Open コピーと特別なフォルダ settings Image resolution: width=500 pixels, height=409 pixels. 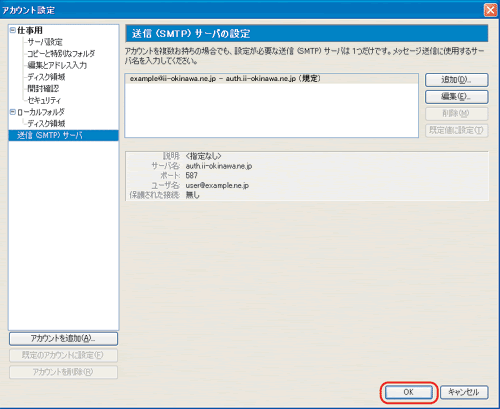(61, 54)
